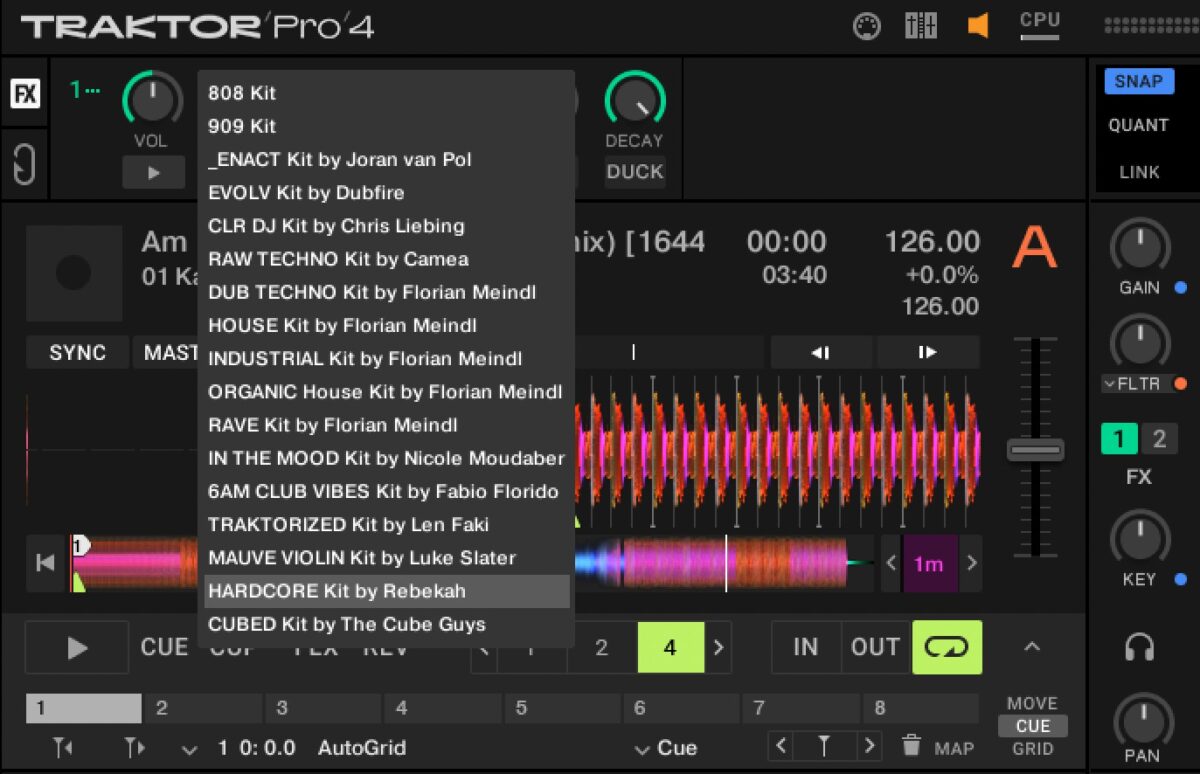The width and height of the screenshot is (1200, 774).
Task: Choose the 909 Kit entry
Action: pyautogui.click(x=242, y=126)
